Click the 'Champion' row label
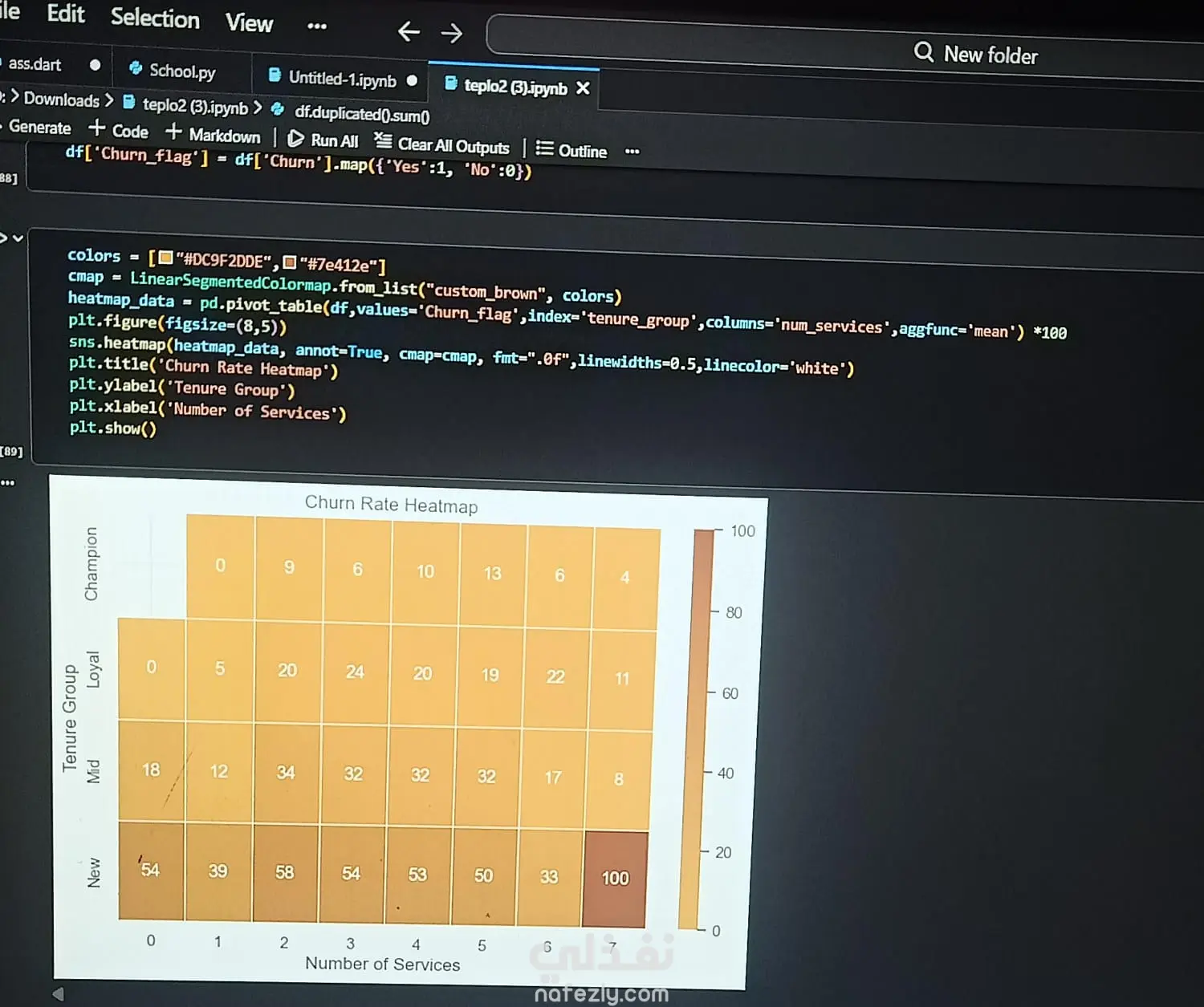1204x1007 pixels. click(92, 564)
